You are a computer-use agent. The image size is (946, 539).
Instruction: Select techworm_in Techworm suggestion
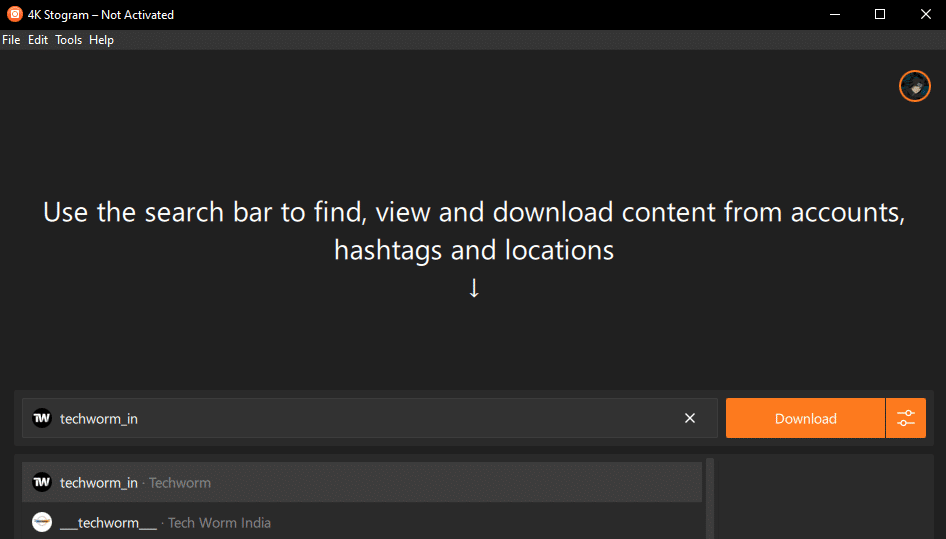pyautogui.click(x=362, y=482)
